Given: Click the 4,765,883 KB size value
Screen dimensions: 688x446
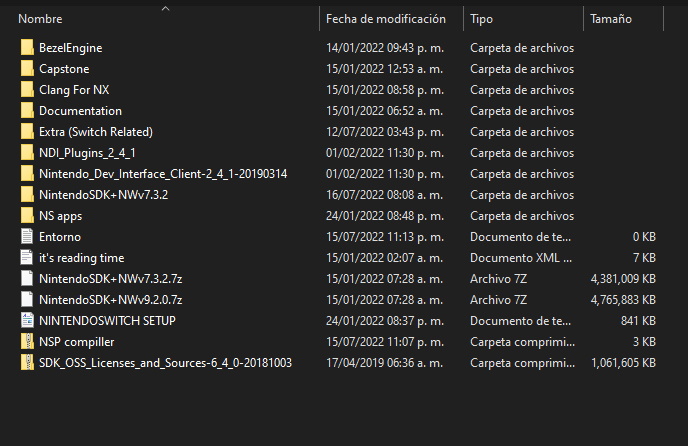Looking at the screenshot, I should [x=623, y=300].
